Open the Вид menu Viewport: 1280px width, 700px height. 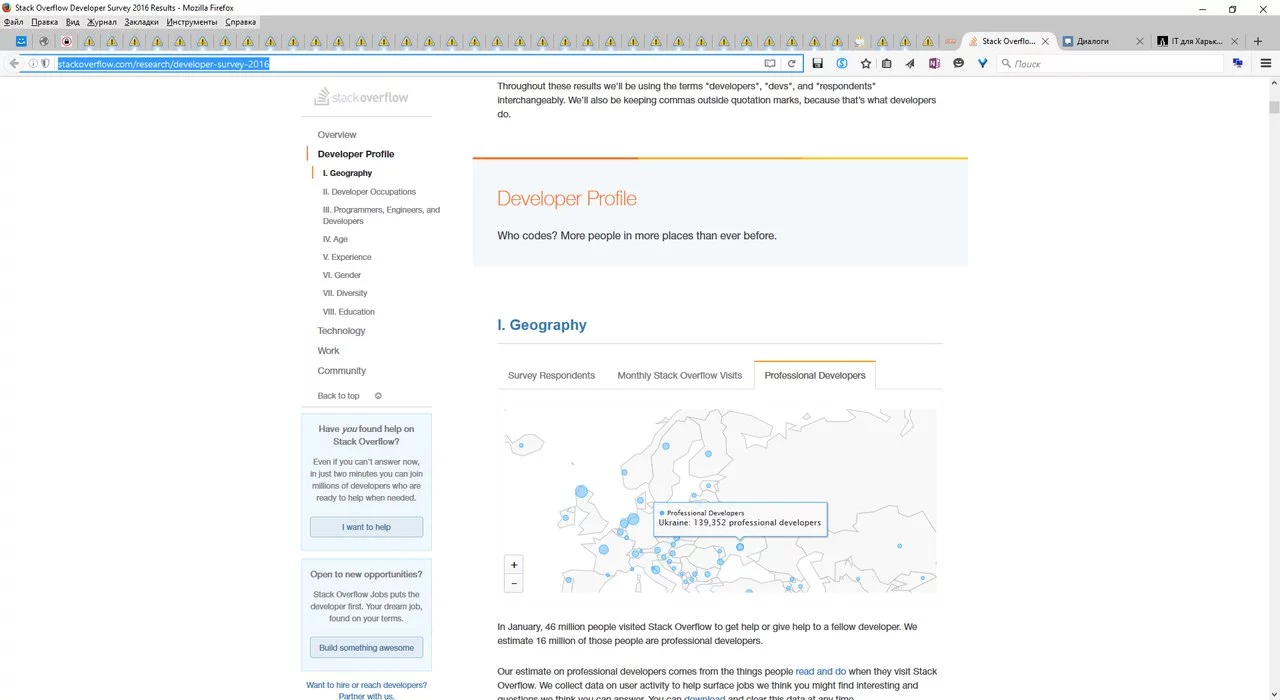click(73, 22)
